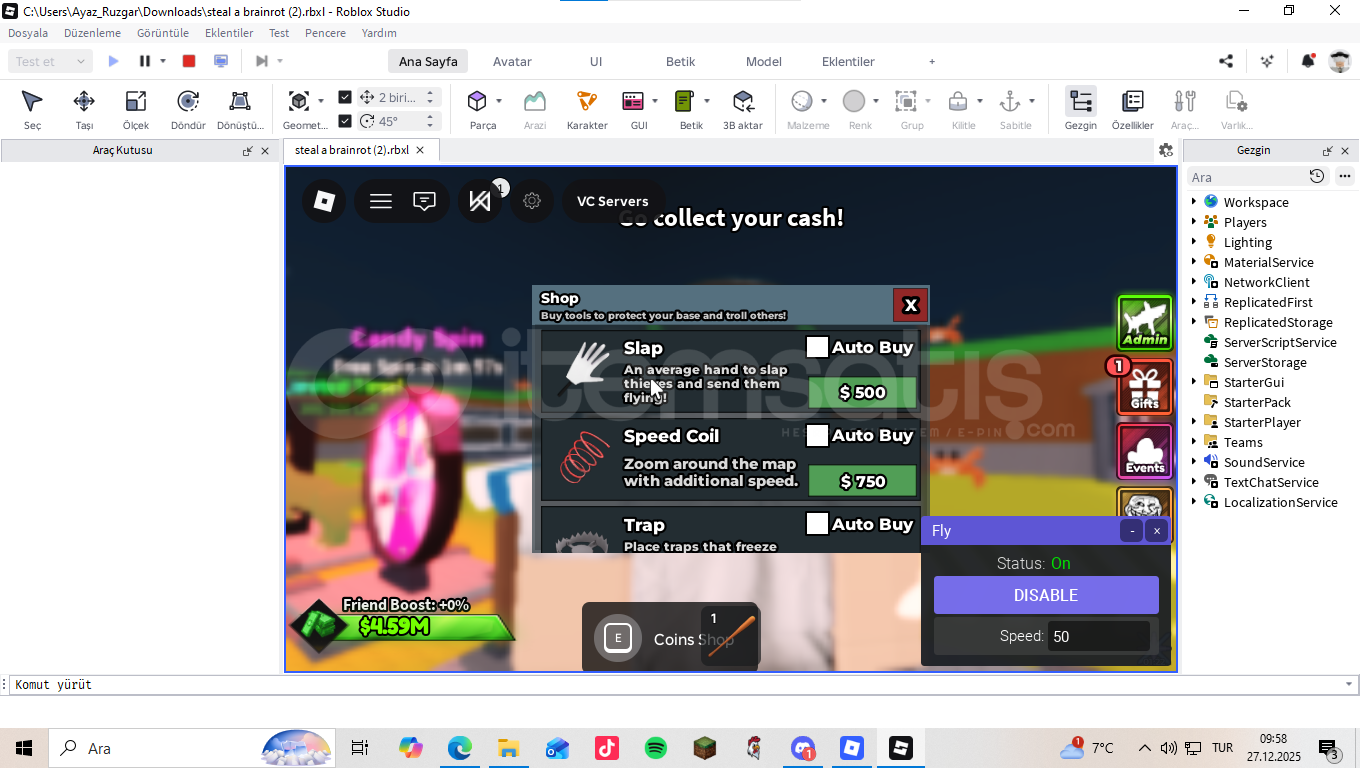The image size is (1360, 768).
Task: Toggle the 45° rotation snapping checkbox
Action: (x=345, y=121)
